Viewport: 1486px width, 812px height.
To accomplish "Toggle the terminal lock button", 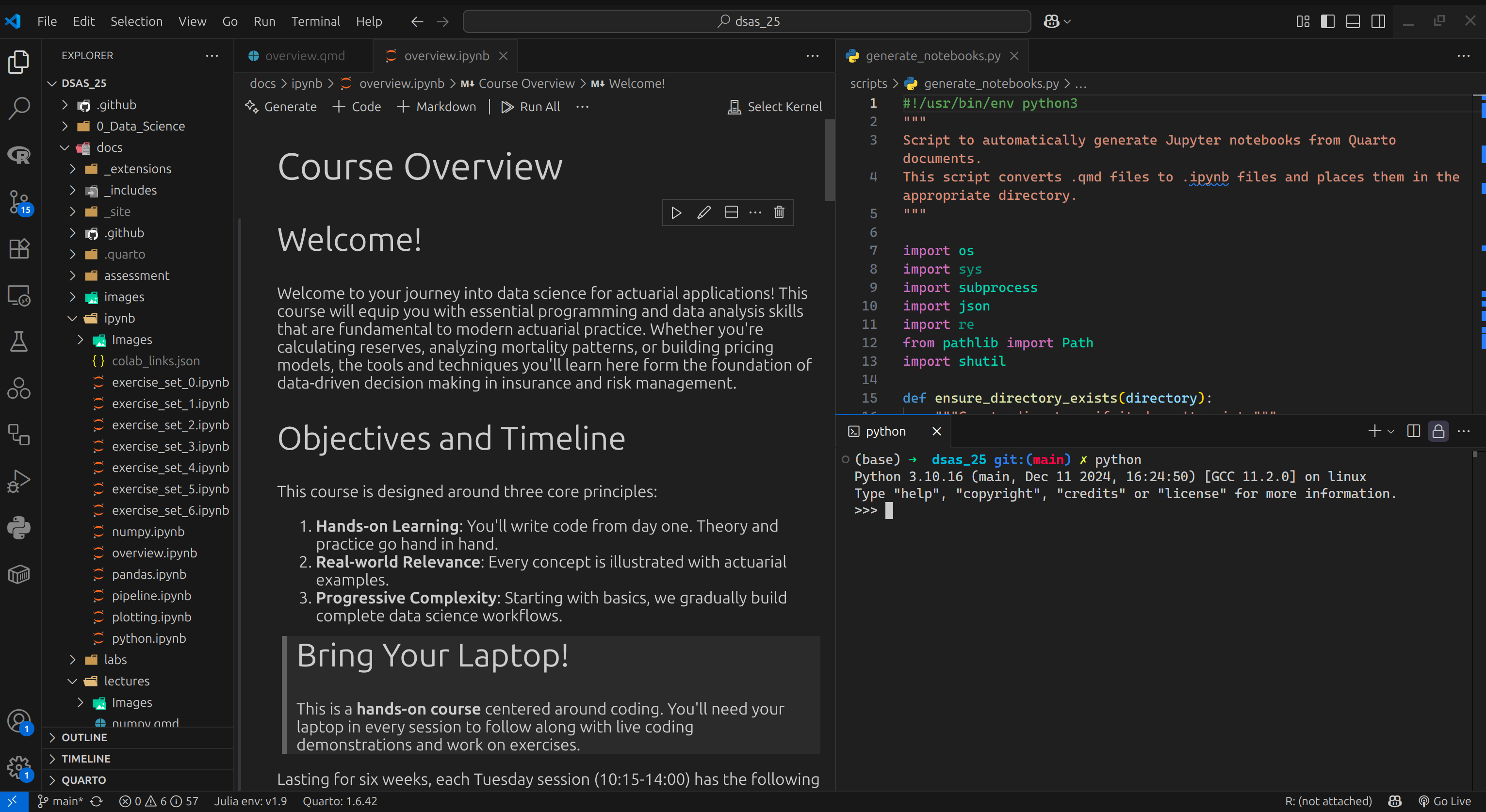I will click(x=1438, y=431).
